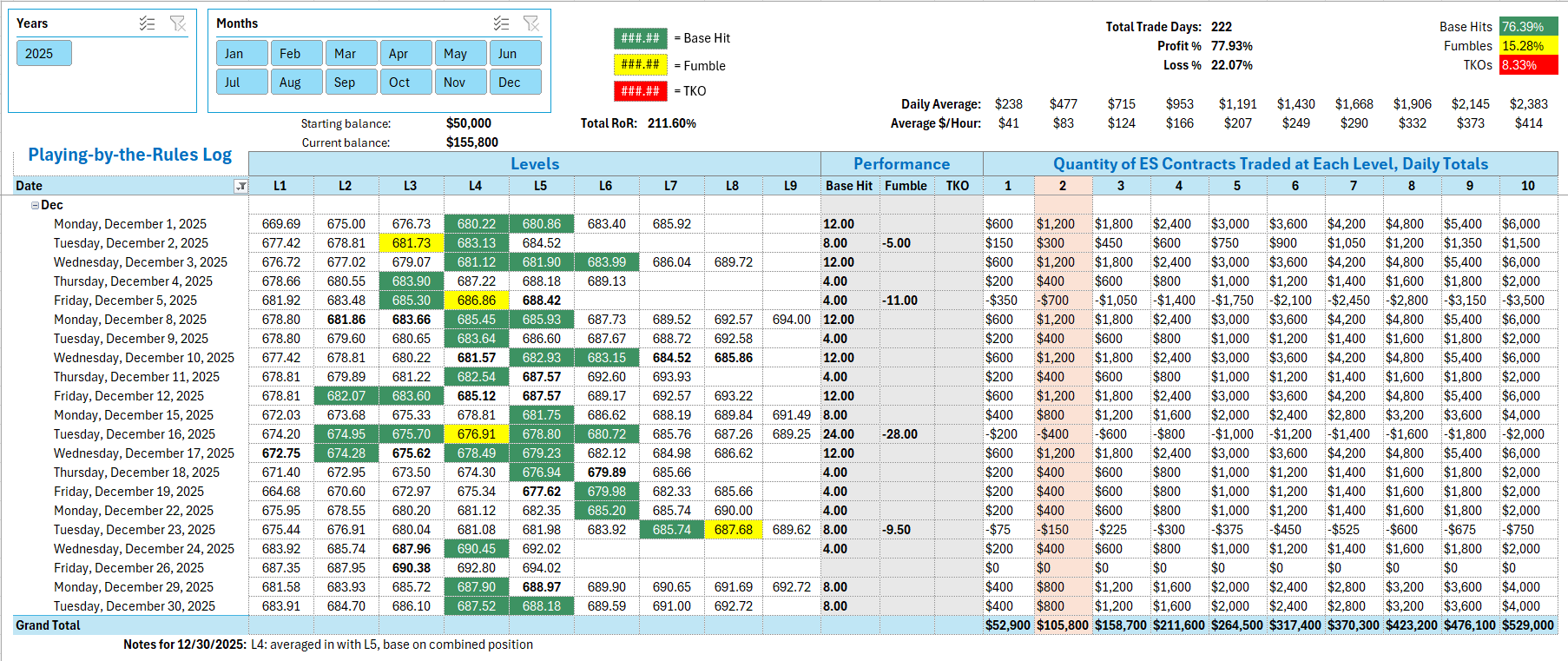This screenshot has width=1568, height=661.
Task: Click the highlighted contracts column 2 header
Action: click(1063, 186)
